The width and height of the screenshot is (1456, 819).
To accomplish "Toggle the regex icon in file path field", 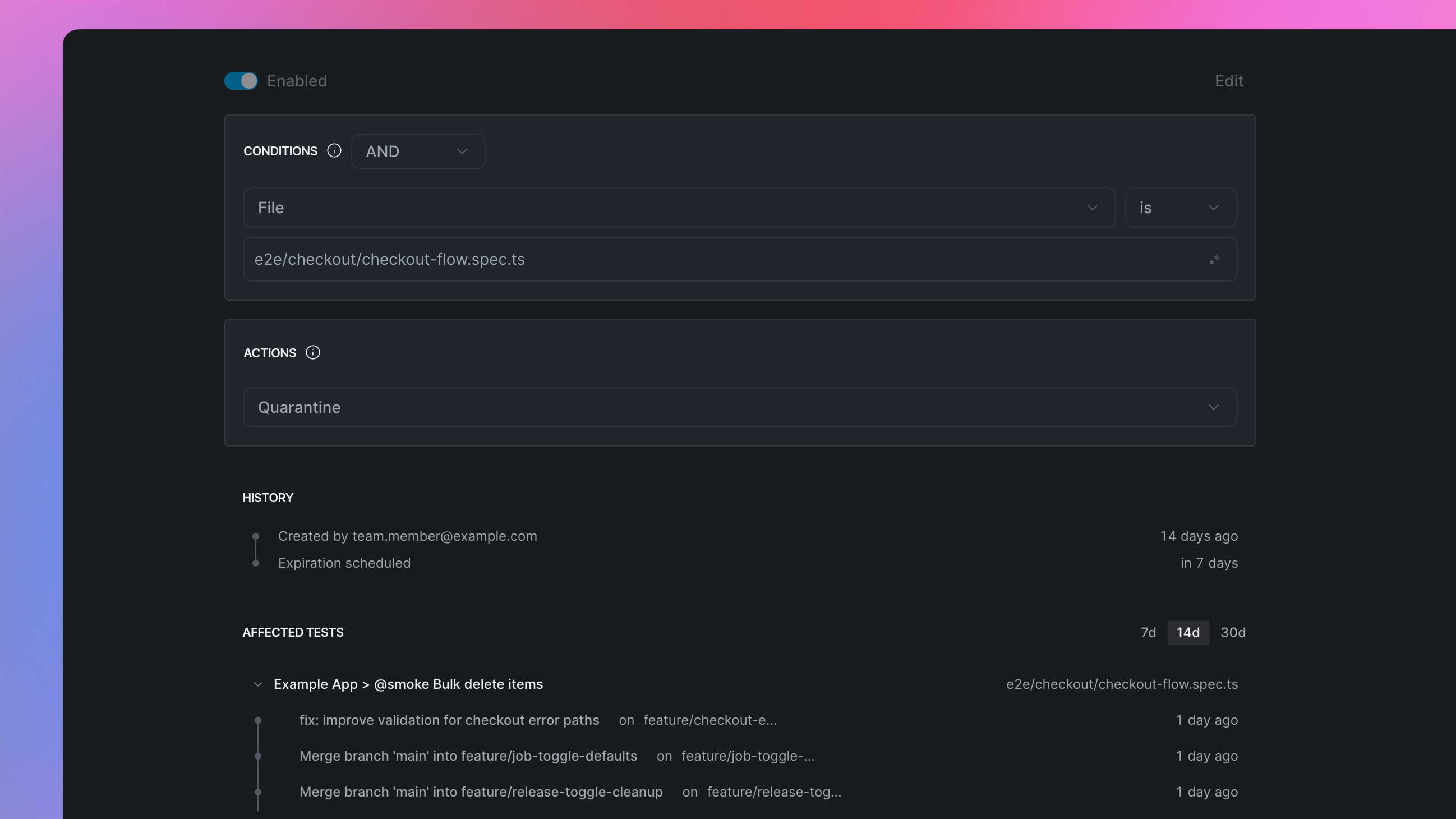I will click(1214, 259).
